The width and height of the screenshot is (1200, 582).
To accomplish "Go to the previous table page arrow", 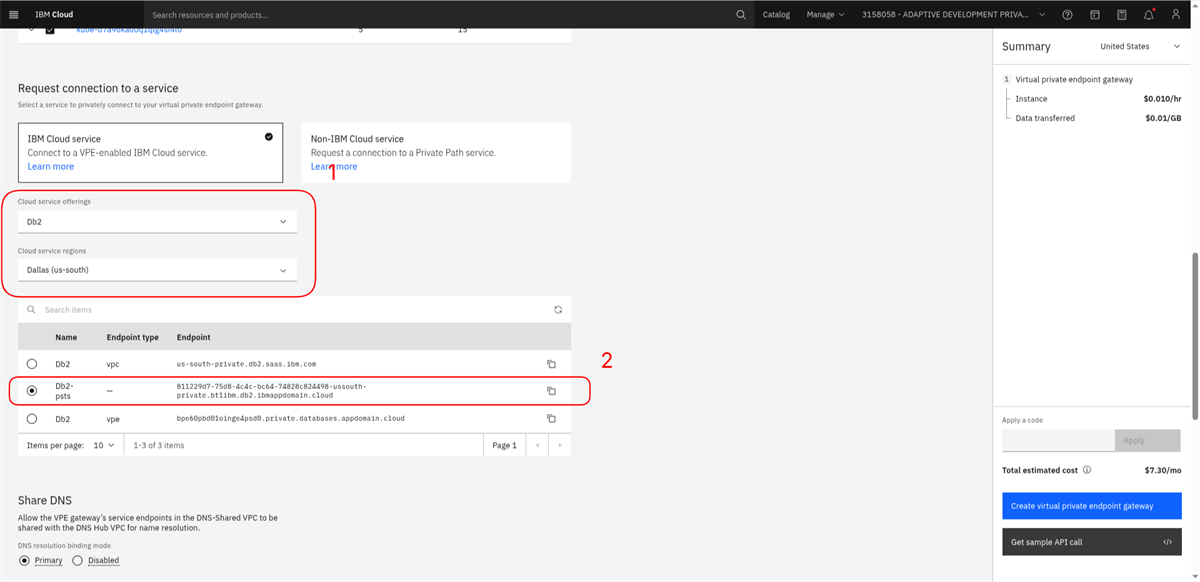I will pos(538,445).
